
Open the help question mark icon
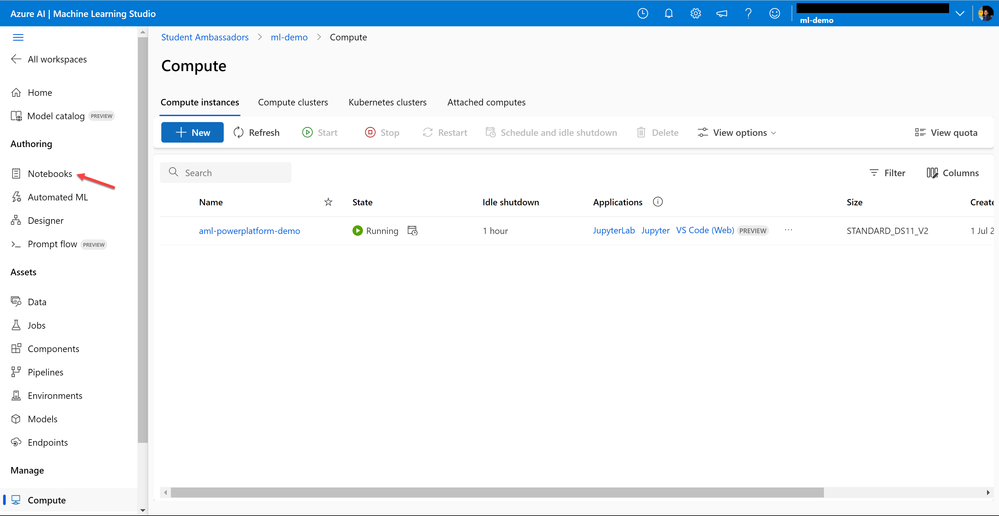[749, 13]
